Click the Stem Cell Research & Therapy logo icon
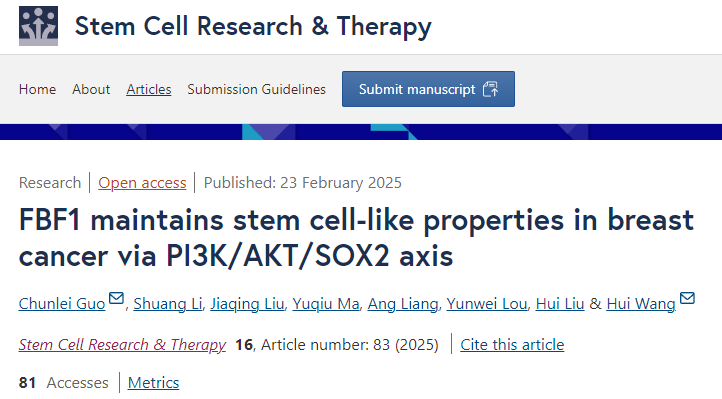 (38, 26)
